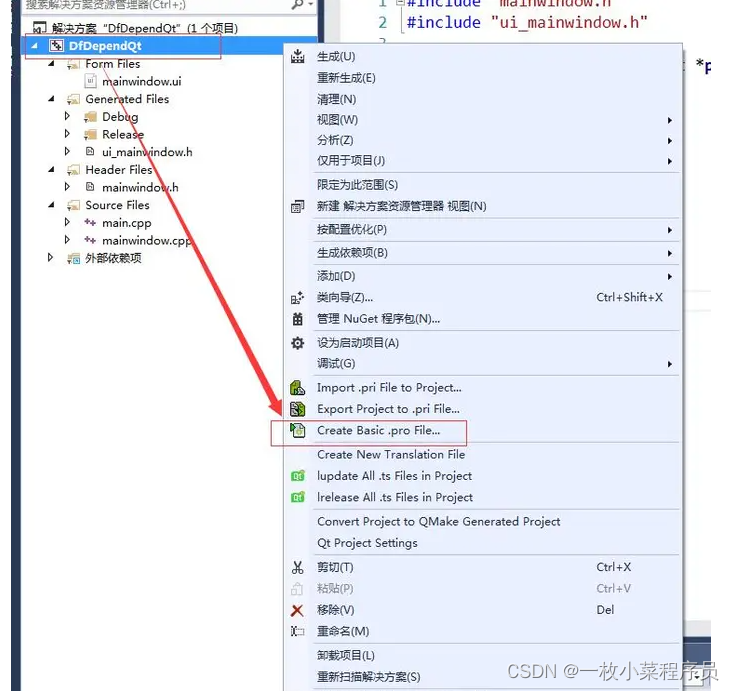Image resolution: width=734 pixels, height=691 pixels.
Task: Click the Qt icon beside lrelease All .ts Files
Action: 297,497
